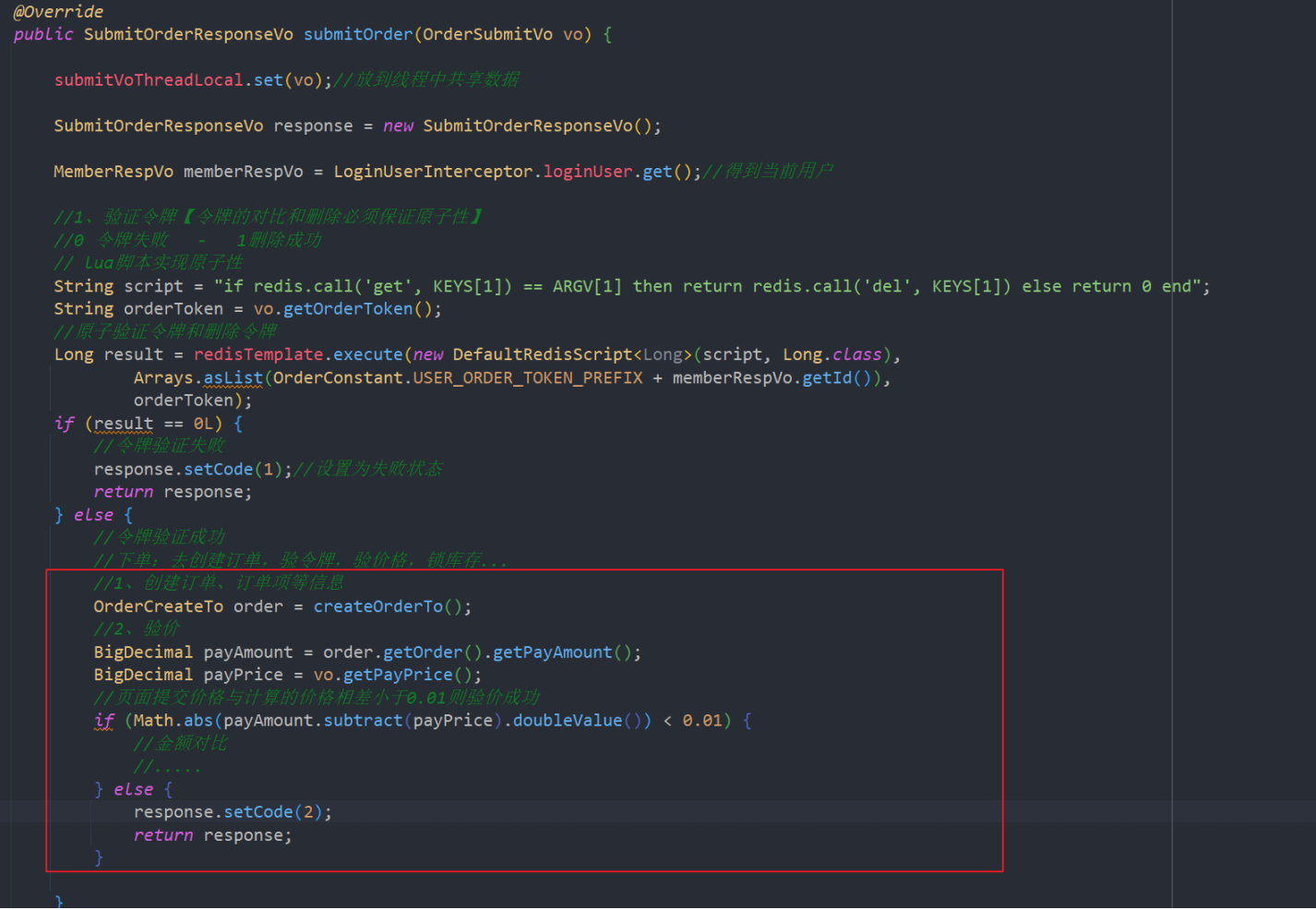Click the subtract method call
Viewport: 1316px width, 910px height.
(x=363, y=721)
